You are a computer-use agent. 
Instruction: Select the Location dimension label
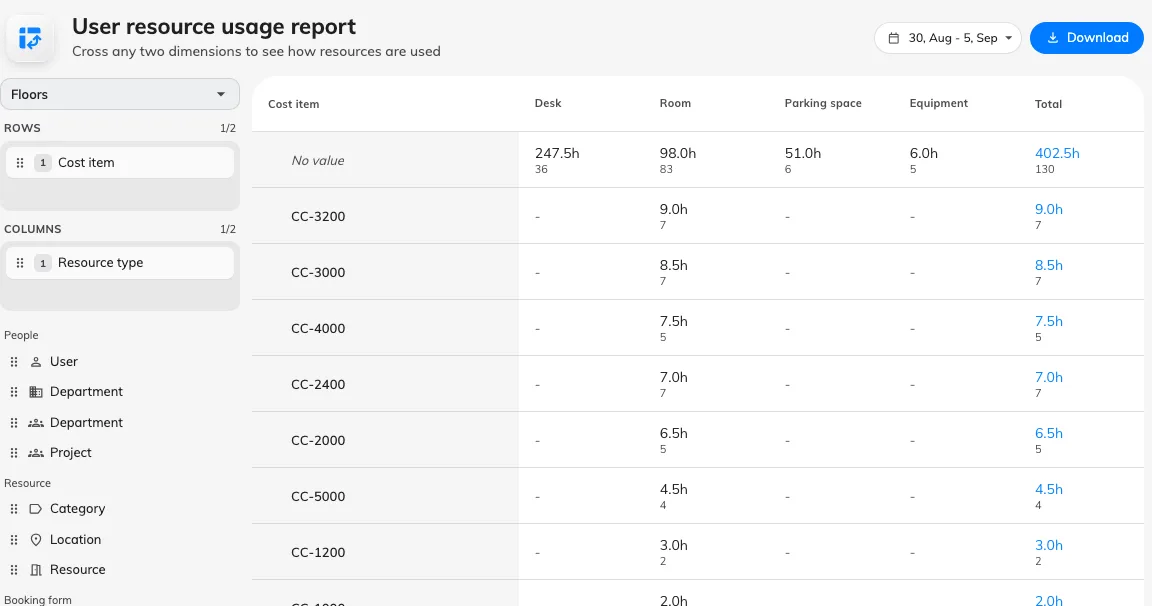coord(76,539)
